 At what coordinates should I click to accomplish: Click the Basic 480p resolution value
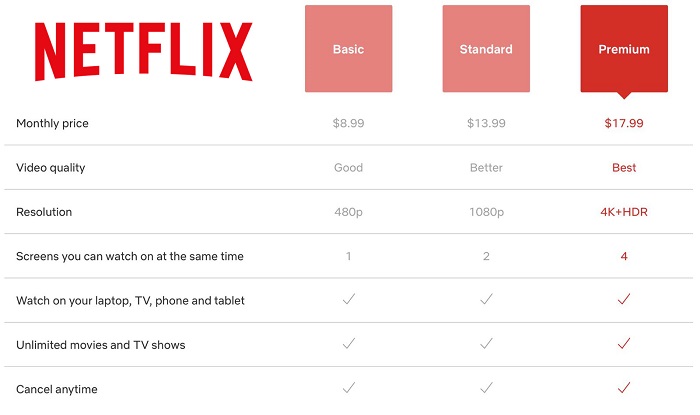coord(348,212)
